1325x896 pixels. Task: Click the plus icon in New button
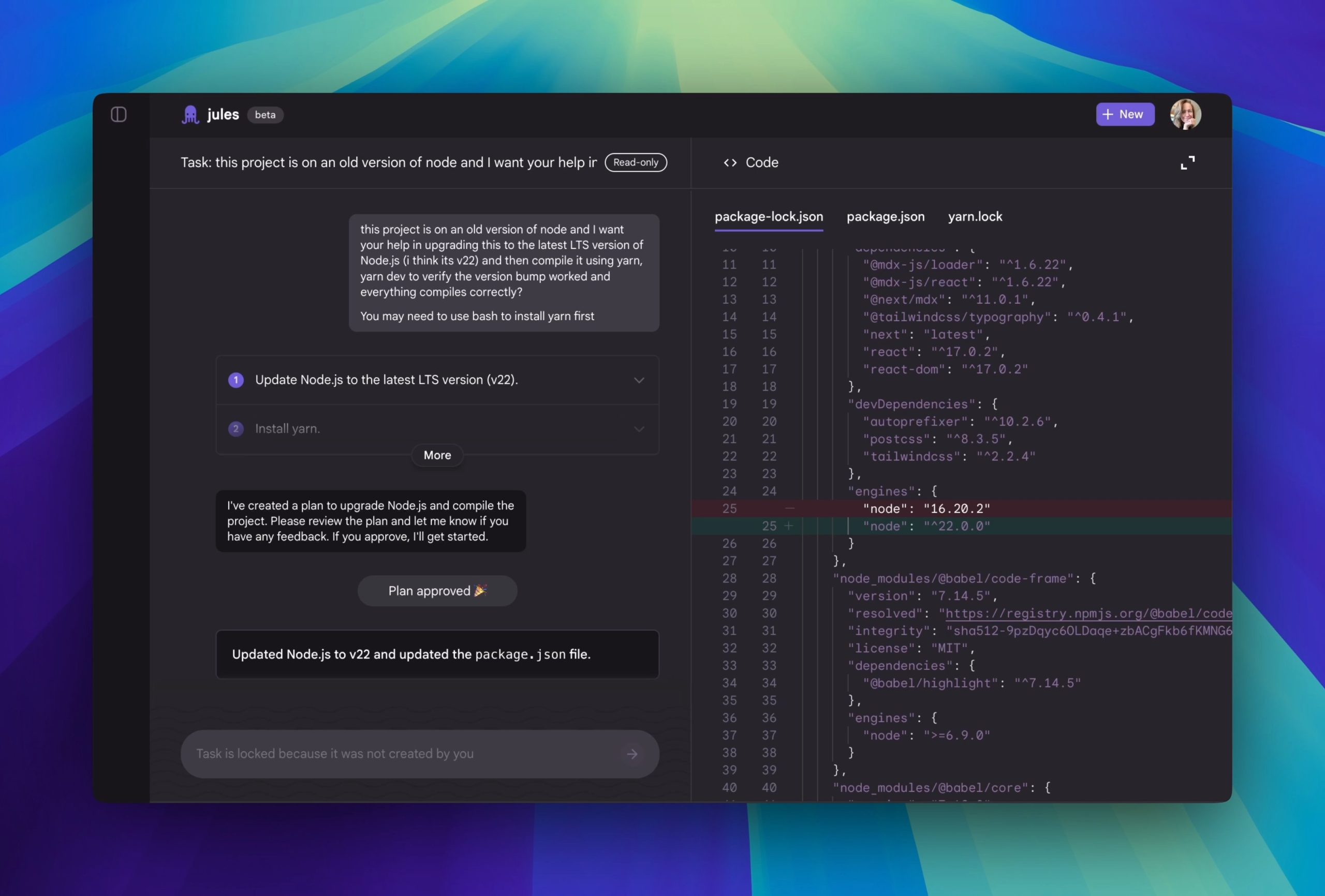1107,114
